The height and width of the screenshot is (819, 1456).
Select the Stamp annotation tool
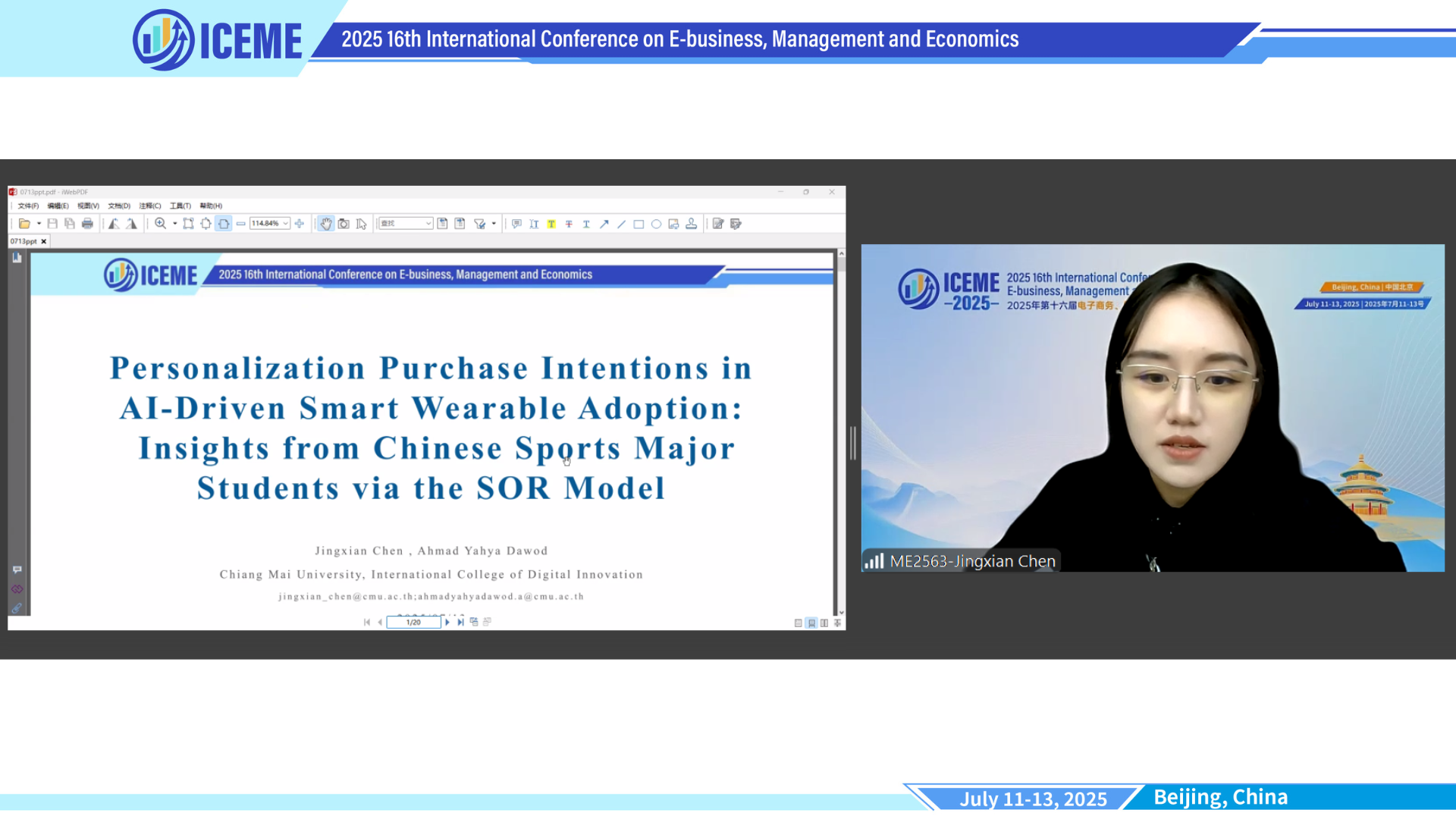pyautogui.click(x=691, y=224)
